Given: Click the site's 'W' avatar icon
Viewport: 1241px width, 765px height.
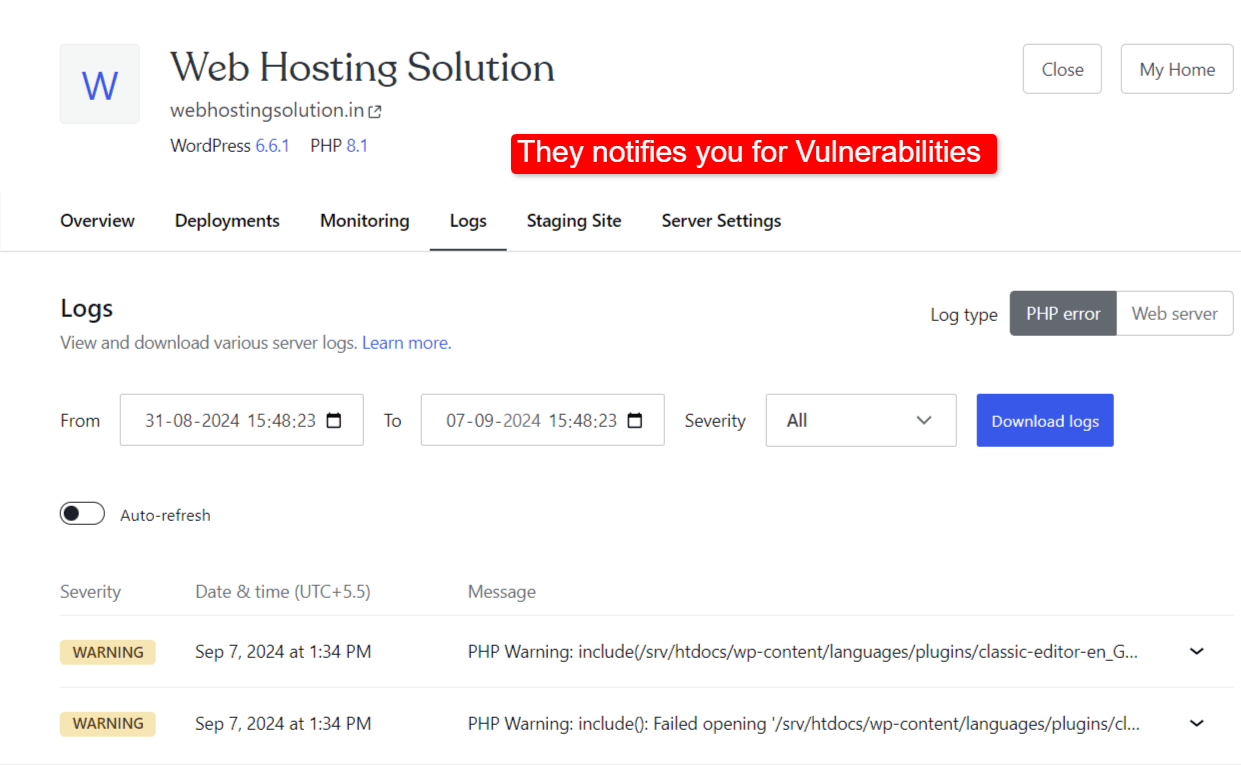Looking at the screenshot, I should click(99, 84).
